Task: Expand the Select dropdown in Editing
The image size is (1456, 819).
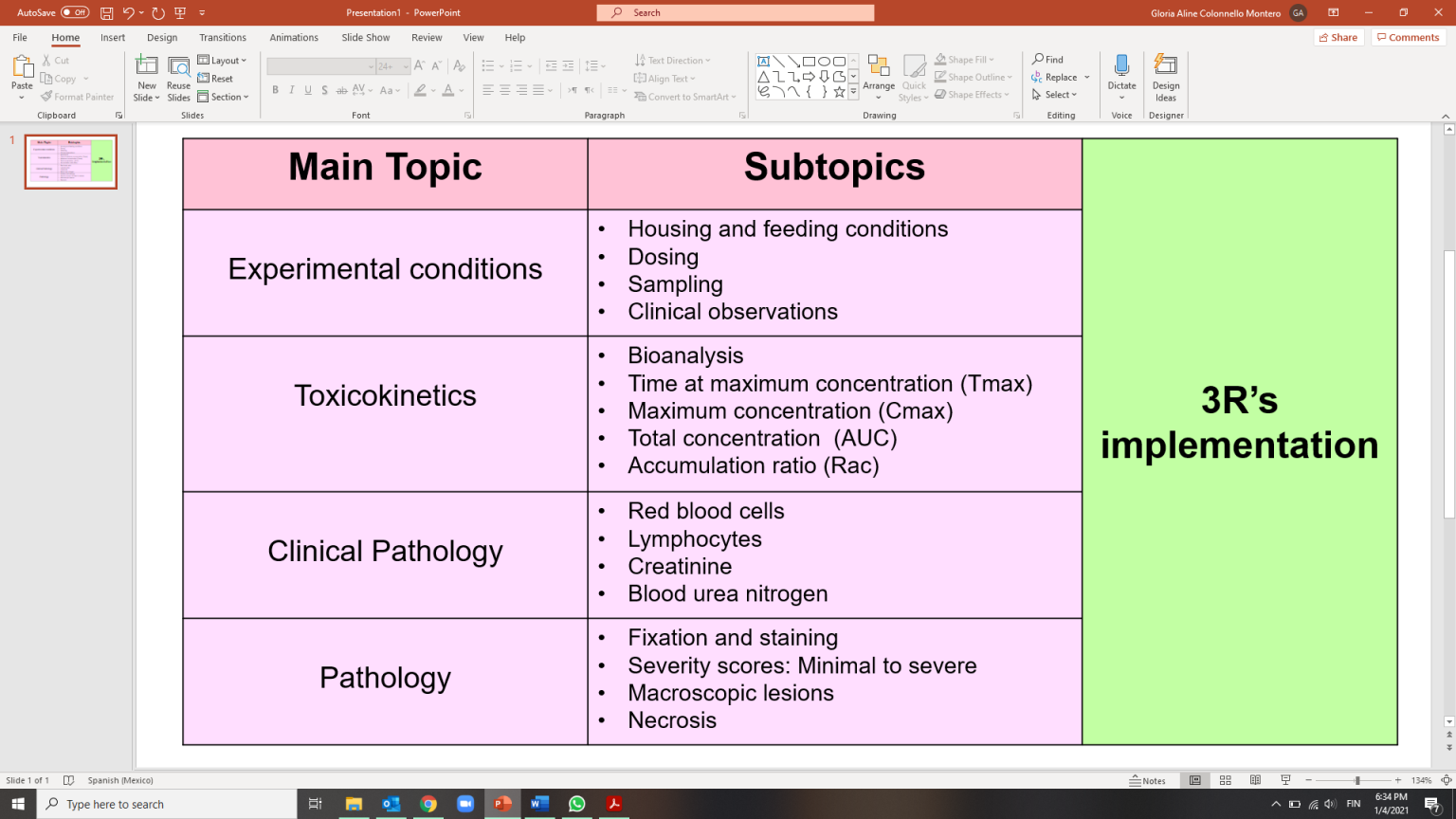Action: click(1055, 95)
